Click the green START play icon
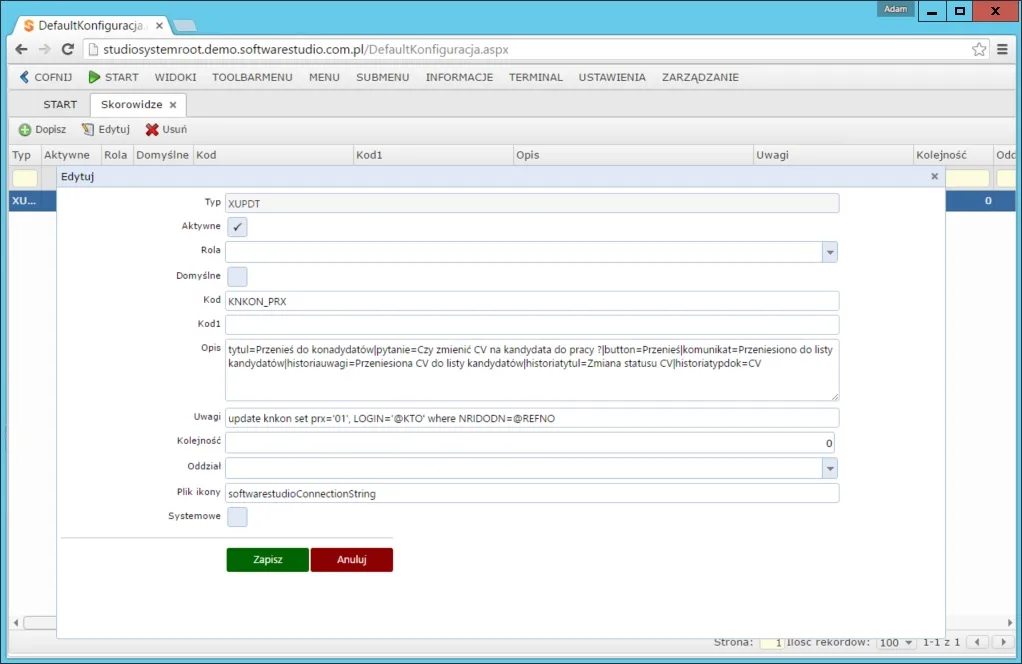This screenshot has width=1022, height=664. pyautogui.click(x=94, y=77)
